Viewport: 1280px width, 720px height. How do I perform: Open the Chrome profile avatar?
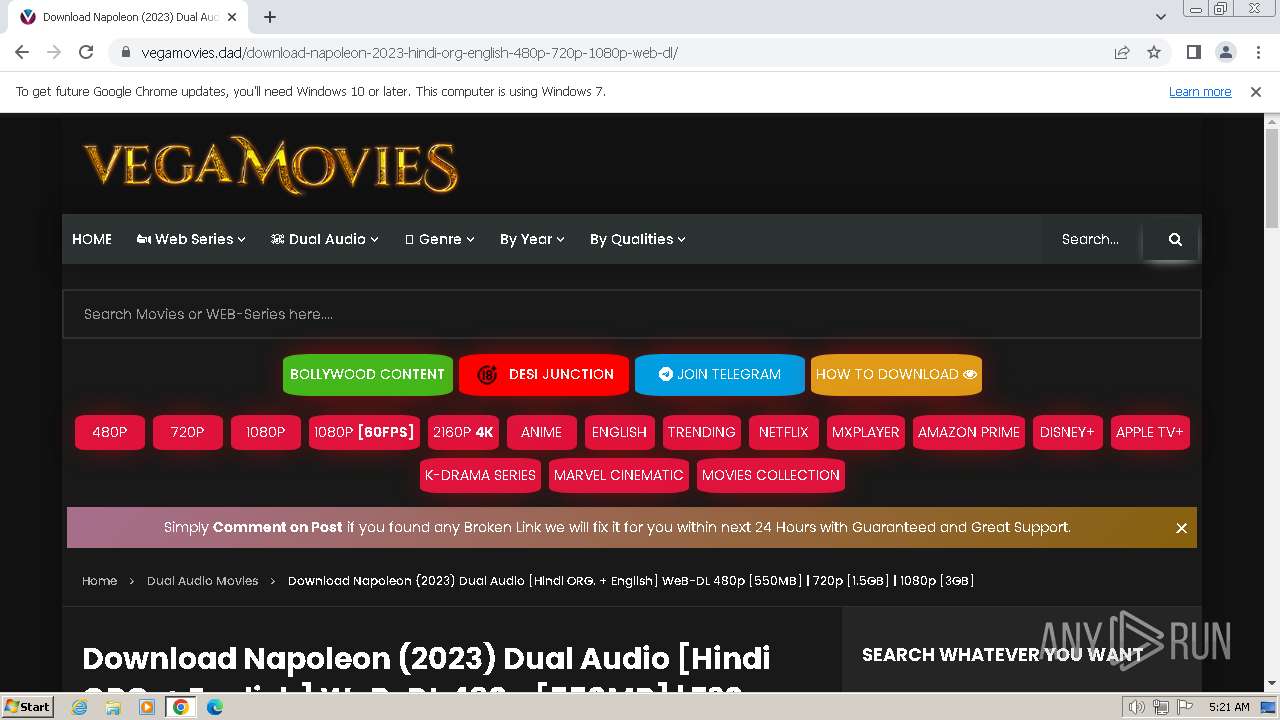(1225, 52)
